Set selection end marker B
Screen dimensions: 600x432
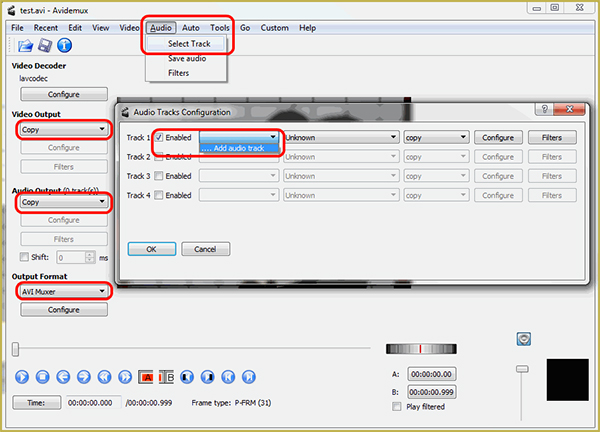point(166,377)
